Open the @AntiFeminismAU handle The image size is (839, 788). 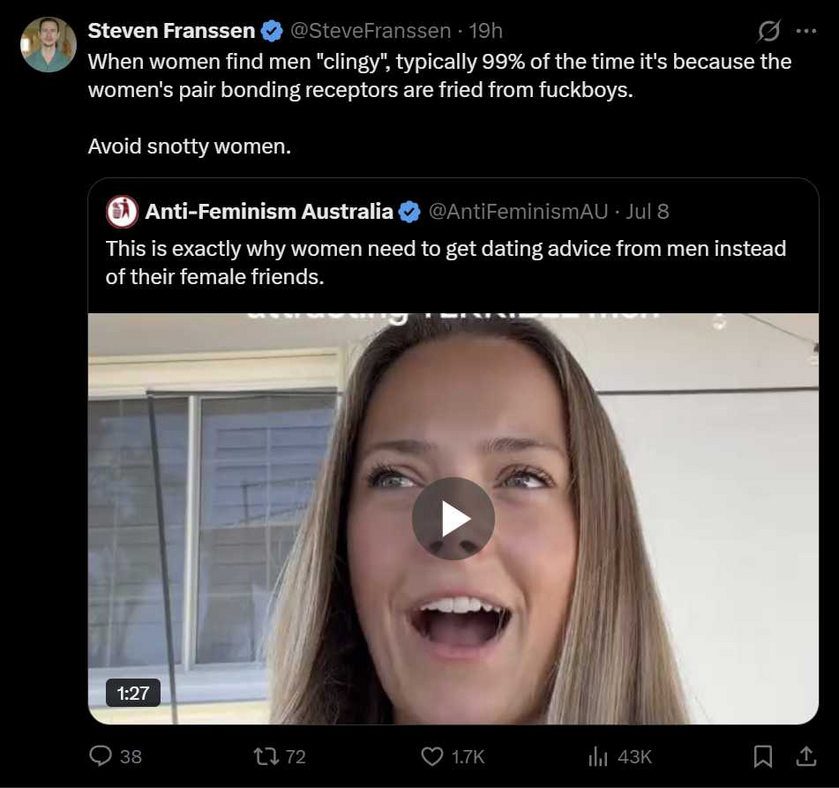coord(518,212)
